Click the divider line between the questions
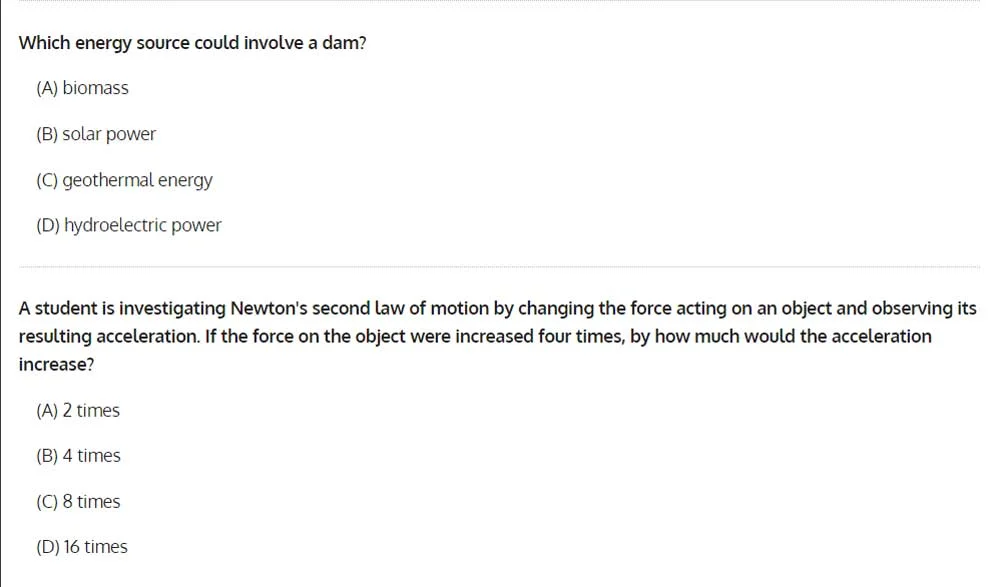The height and width of the screenshot is (587, 1000). pyautogui.click(x=499, y=267)
